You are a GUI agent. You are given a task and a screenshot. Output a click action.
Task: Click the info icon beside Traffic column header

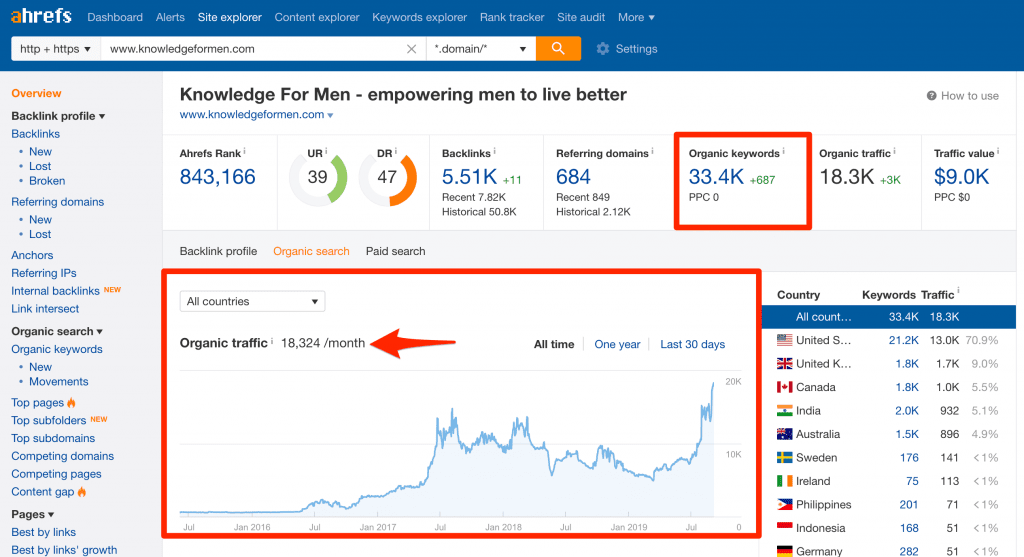(958, 292)
